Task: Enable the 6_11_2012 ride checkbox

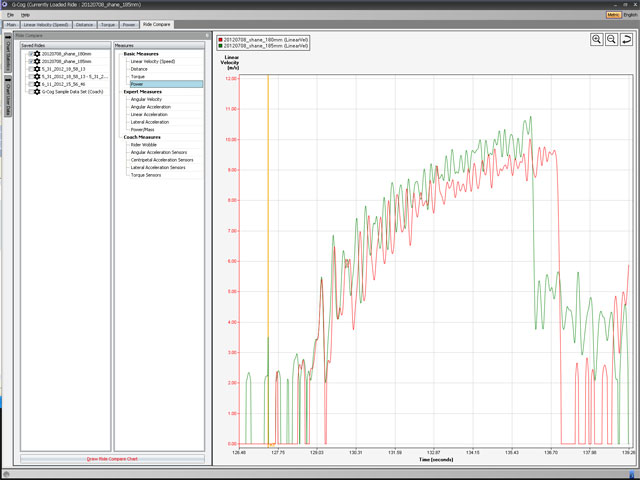Action: pos(29,84)
